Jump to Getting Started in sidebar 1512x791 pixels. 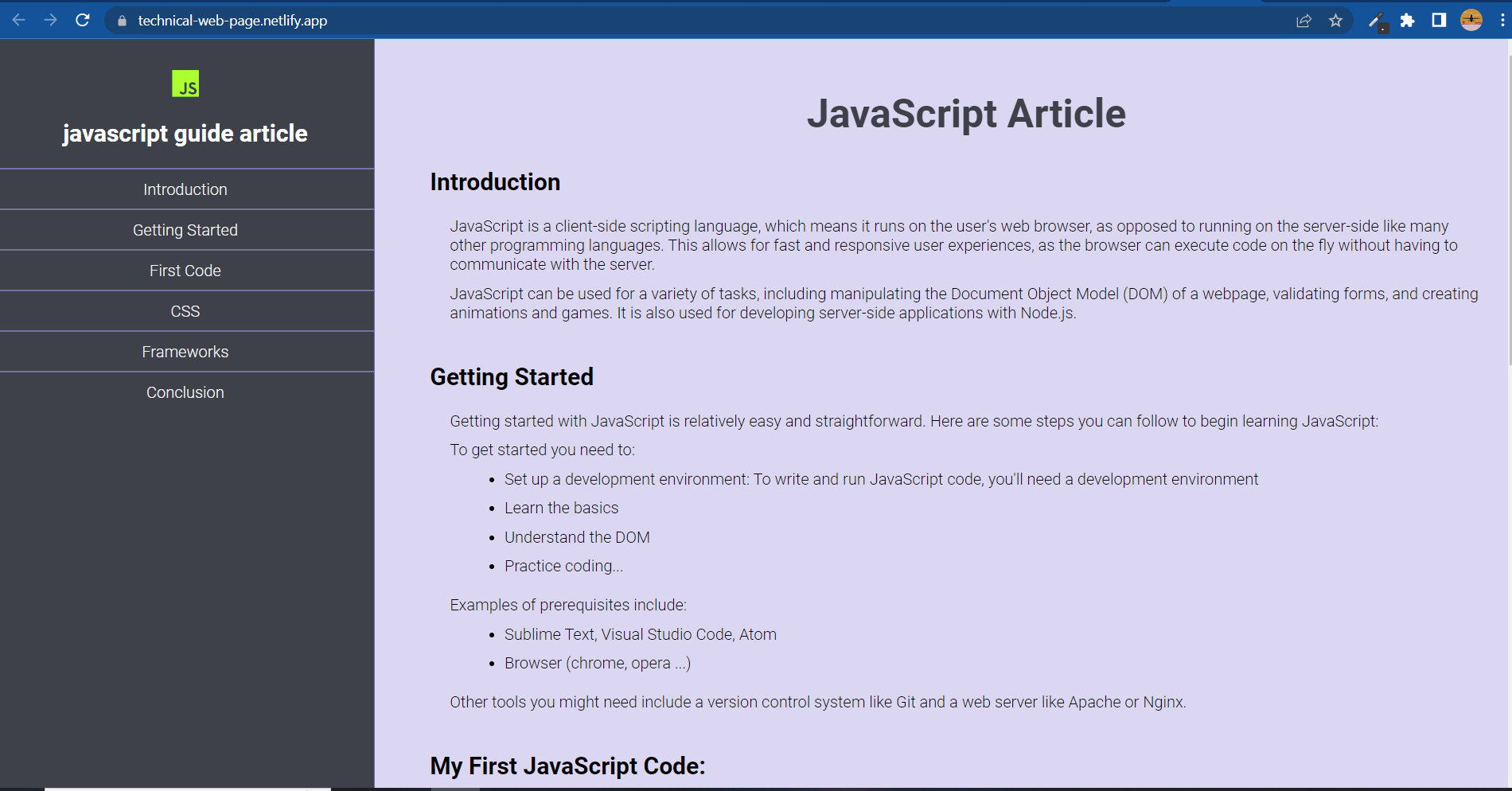185,230
